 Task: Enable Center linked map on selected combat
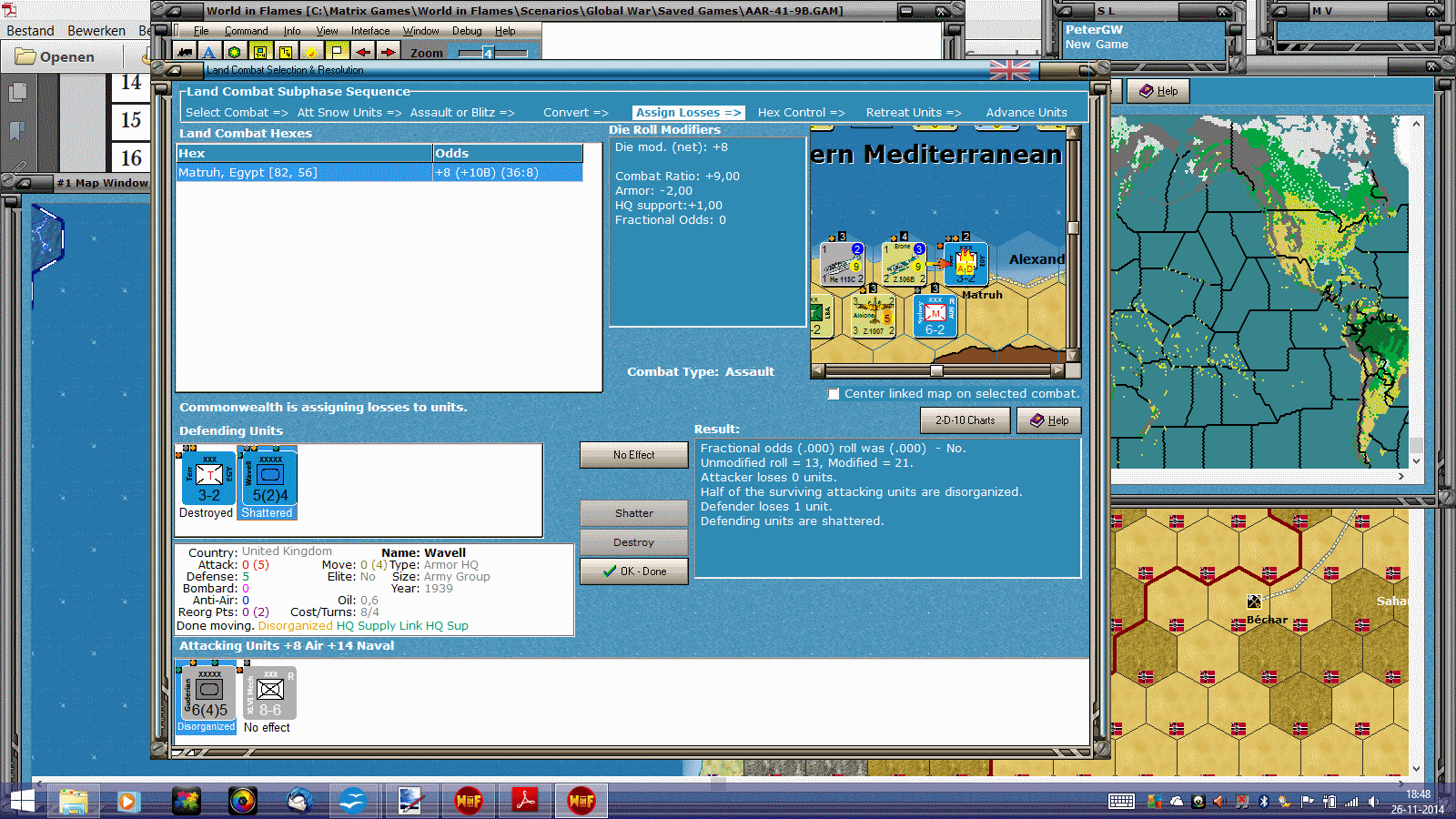[x=833, y=394]
